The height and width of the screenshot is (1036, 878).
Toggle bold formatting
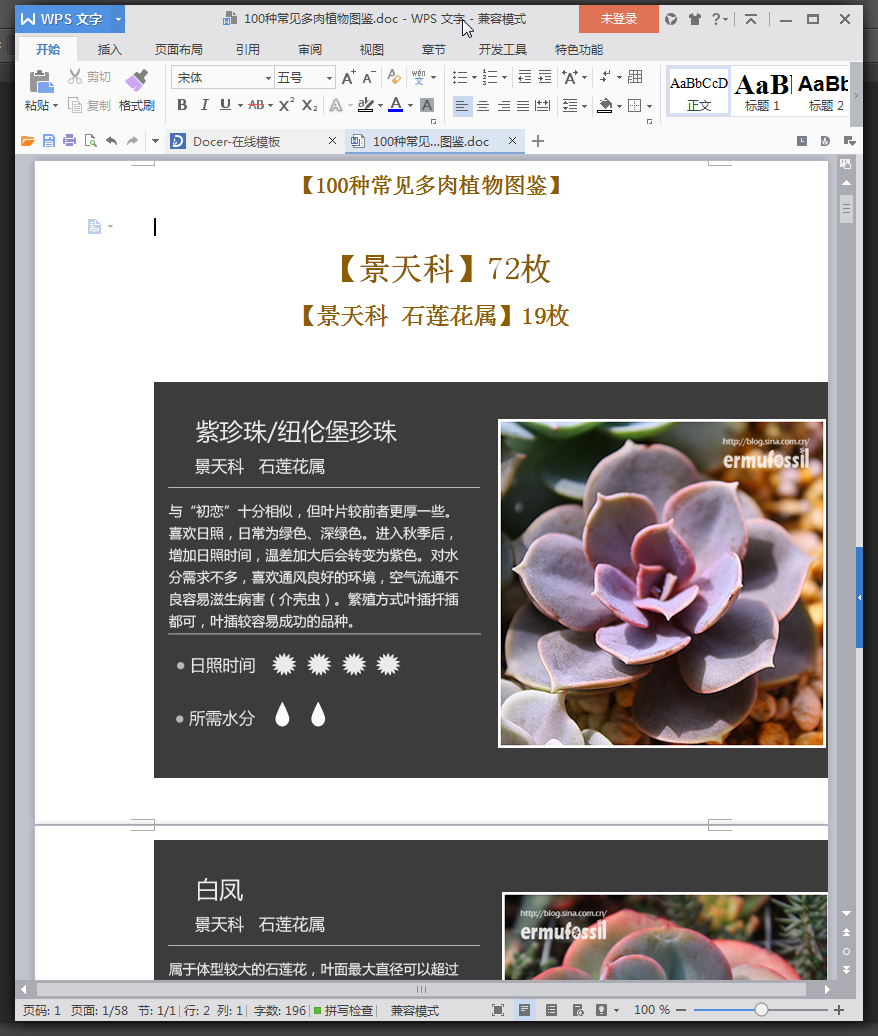[181, 105]
